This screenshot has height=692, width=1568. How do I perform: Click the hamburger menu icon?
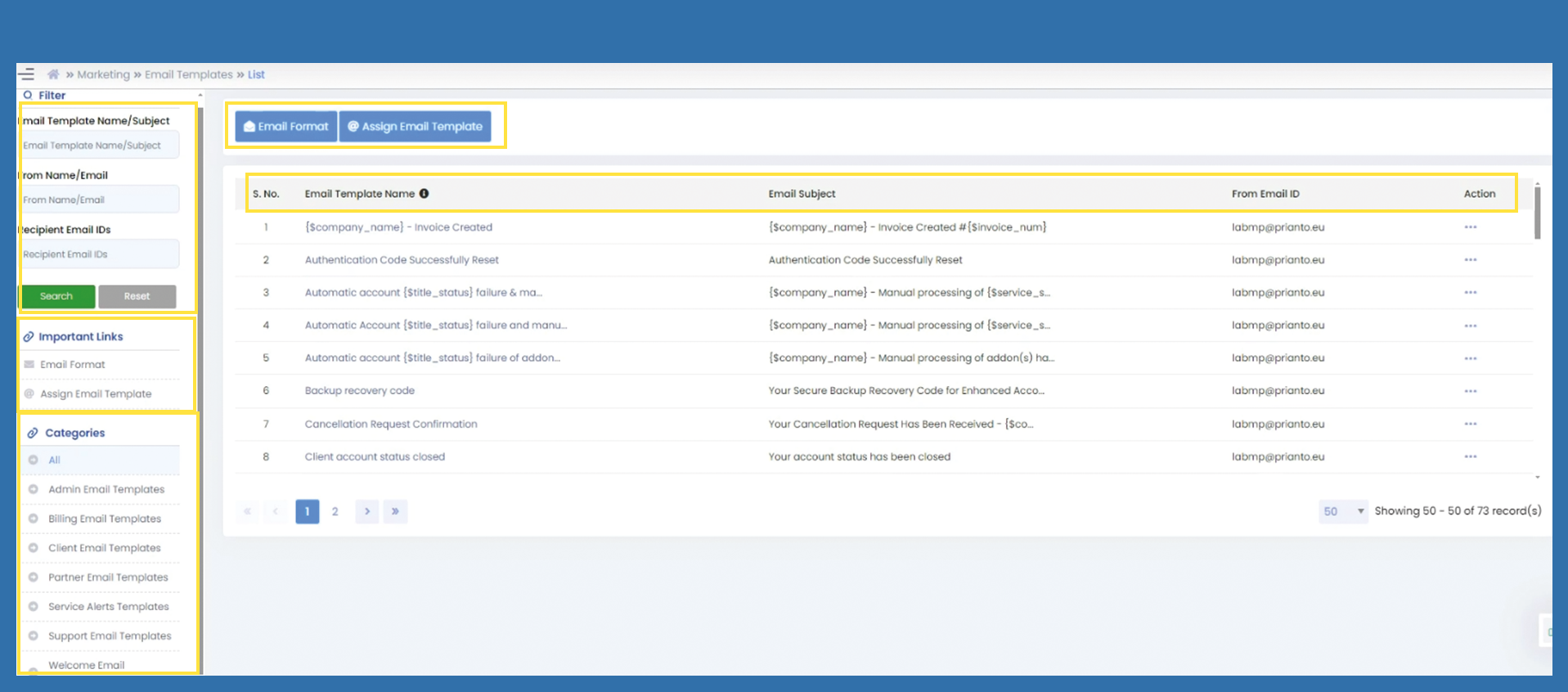(x=26, y=74)
